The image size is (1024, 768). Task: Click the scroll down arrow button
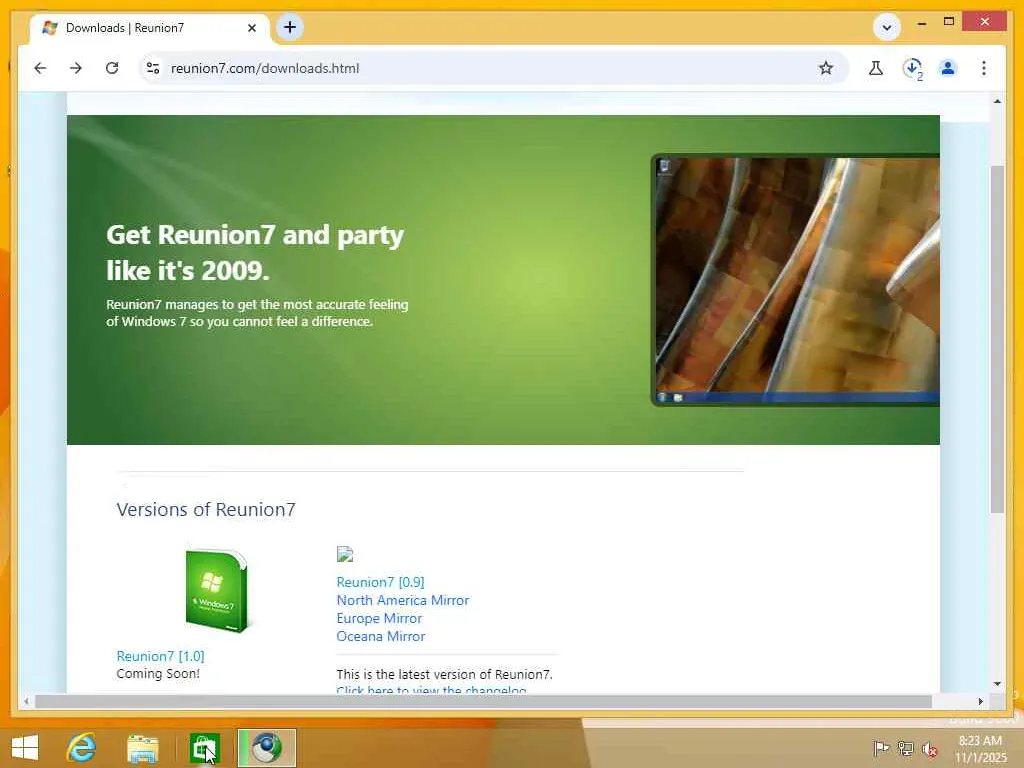[x=997, y=684]
